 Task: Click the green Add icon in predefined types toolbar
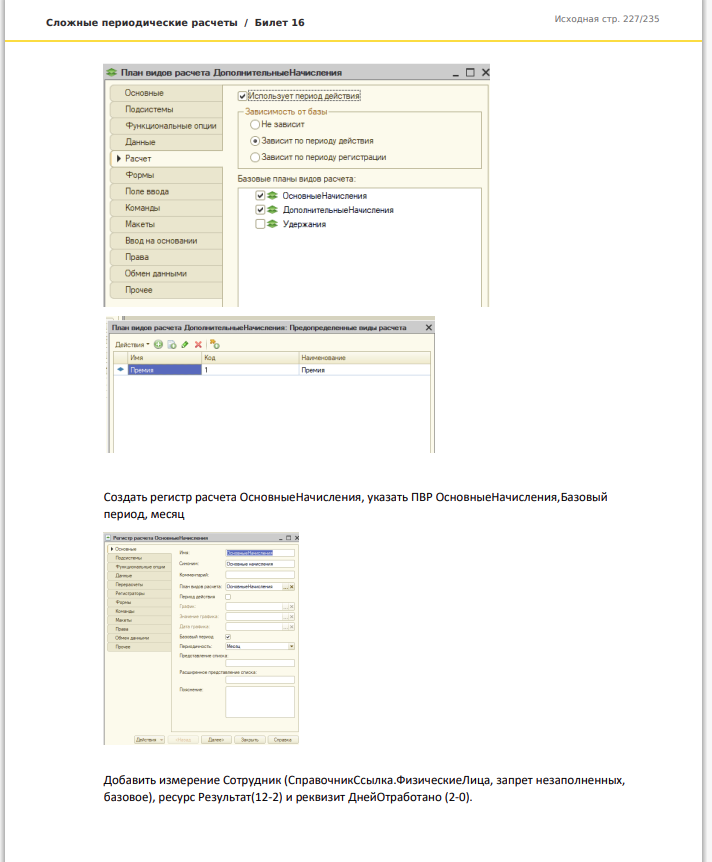(x=158, y=345)
